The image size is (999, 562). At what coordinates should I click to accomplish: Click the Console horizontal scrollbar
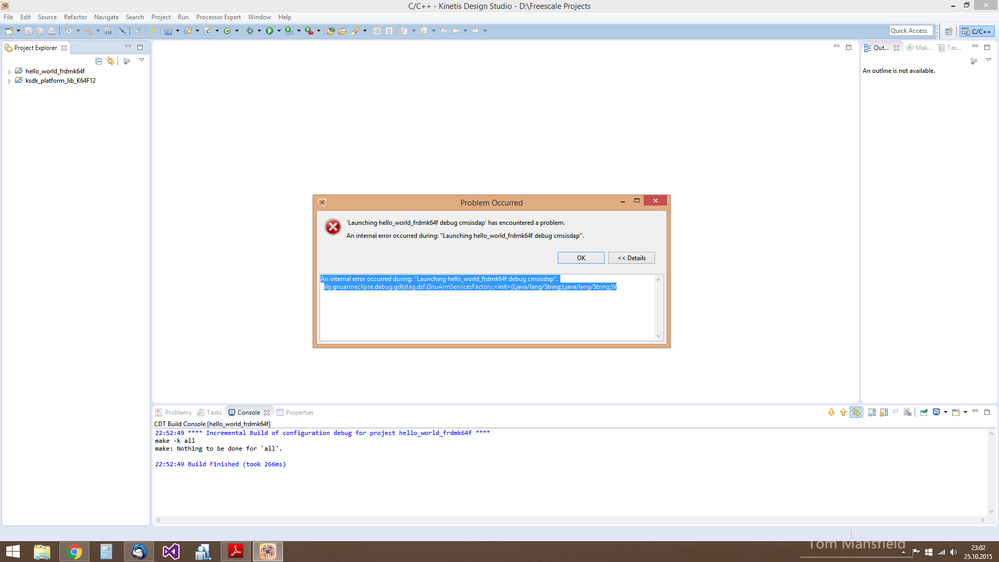tap(570, 520)
